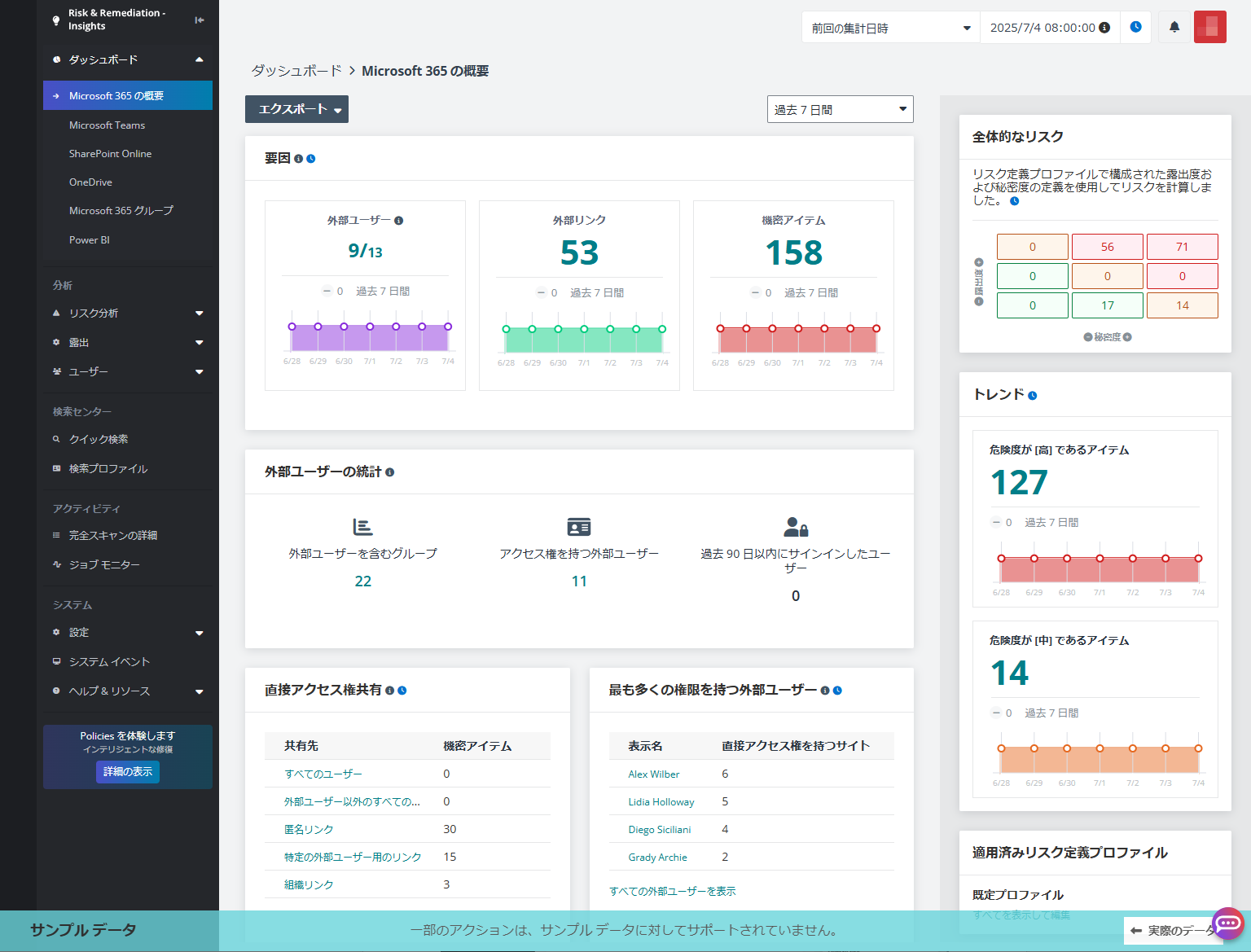Click the groups icon above 外部ユーザーを含むグループ
The image size is (1251, 952).
coord(362,527)
